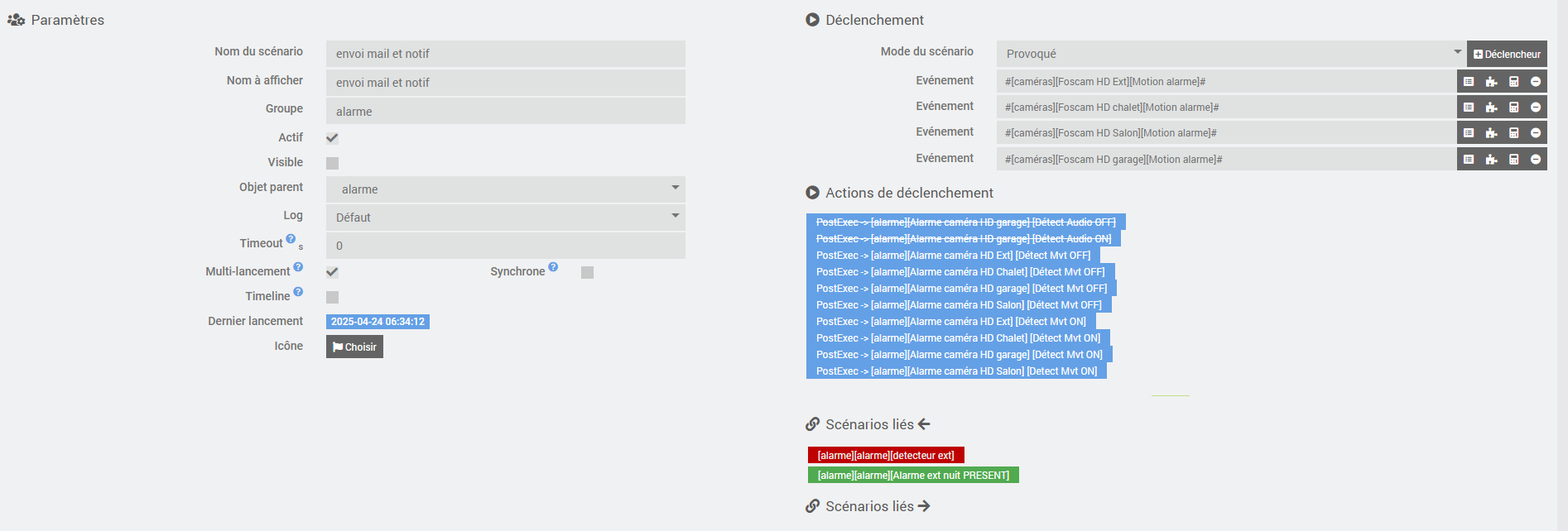Click list icon on Foscam HD Ext event row

(x=1469, y=81)
